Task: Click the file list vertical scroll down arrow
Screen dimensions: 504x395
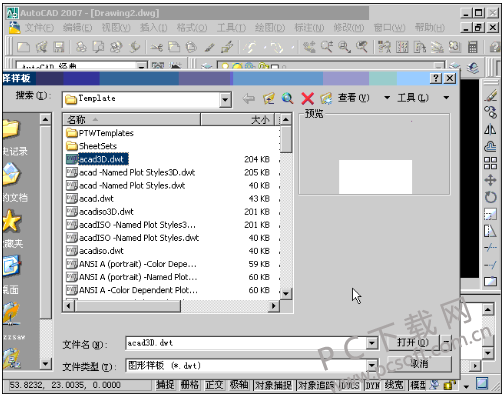Action: coord(286,294)
